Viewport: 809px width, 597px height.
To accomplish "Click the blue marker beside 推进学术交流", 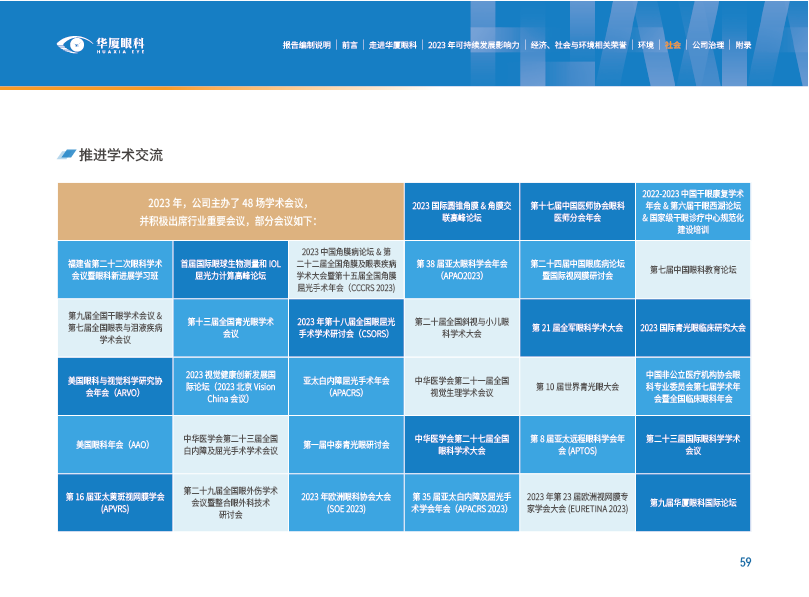I will 66,155.
